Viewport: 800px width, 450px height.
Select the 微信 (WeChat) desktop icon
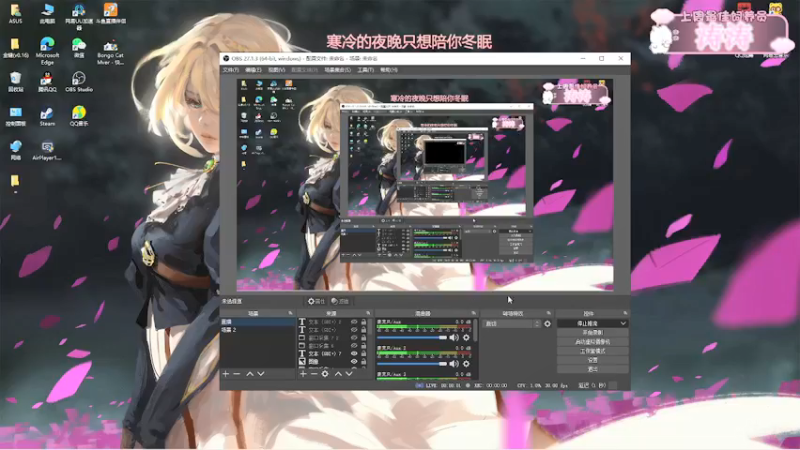(x=79, y=48)
